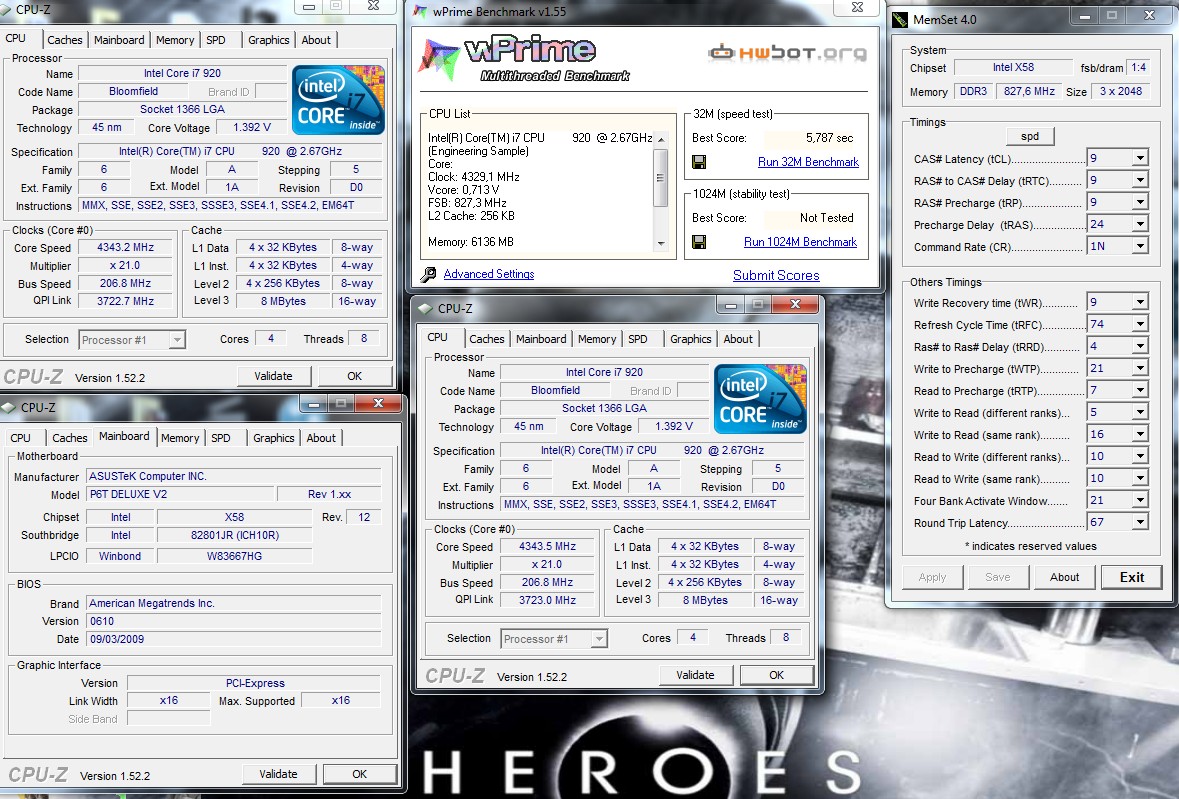This screenshot has height=799, width=1179.
Task: Click the Intel Core i7 logo in center CPU-Z
Action: [760, 399]
